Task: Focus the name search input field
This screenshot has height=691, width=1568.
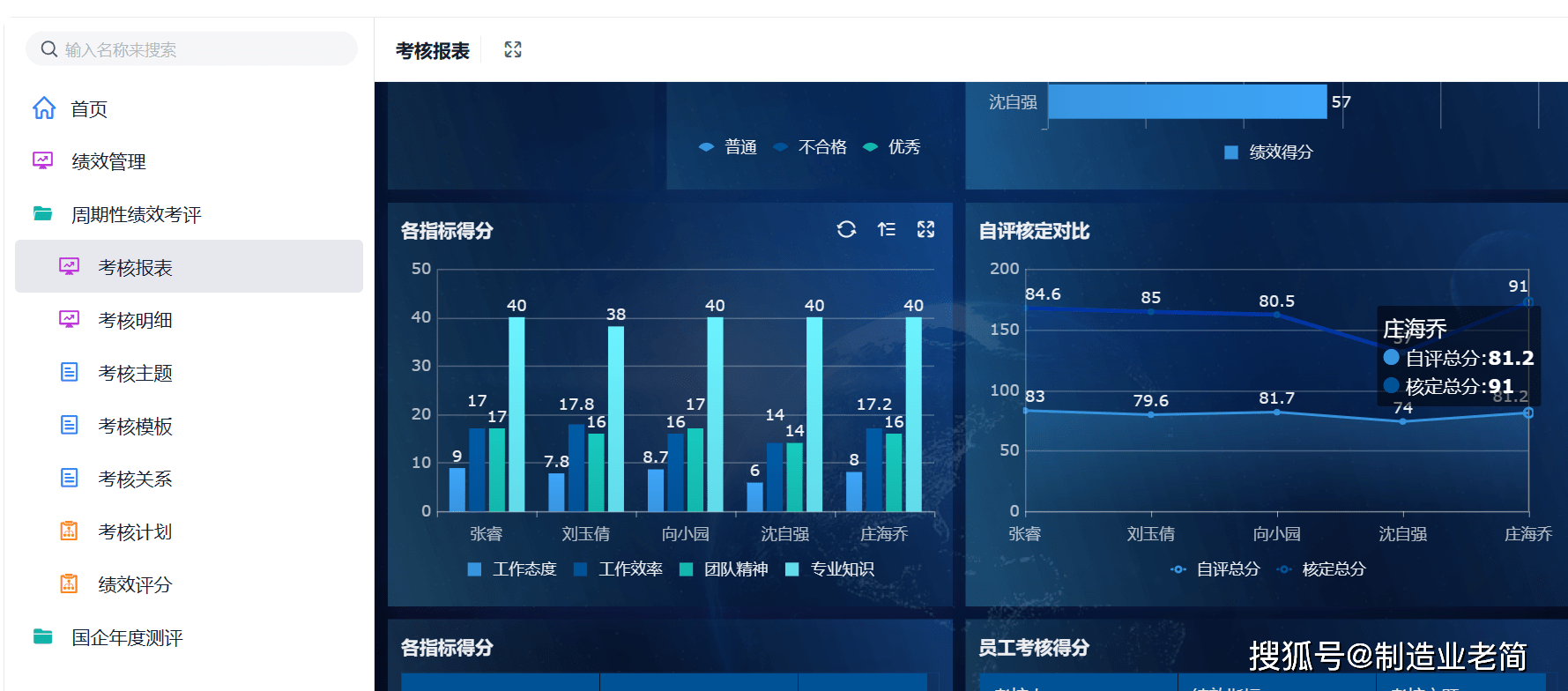Action: (191, 48)
